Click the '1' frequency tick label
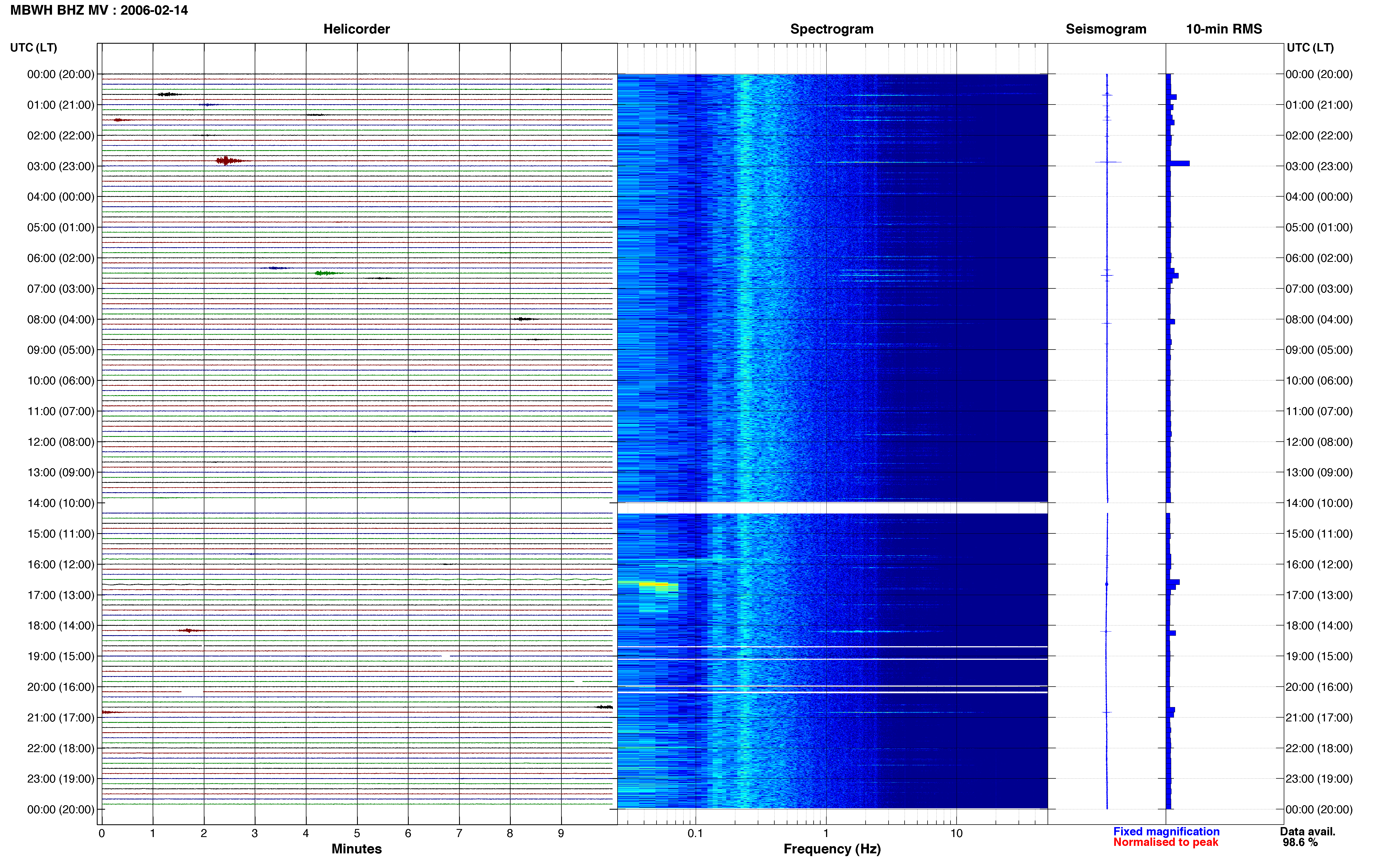Viewport: 1388px width, 868px height. coord(826,833)
